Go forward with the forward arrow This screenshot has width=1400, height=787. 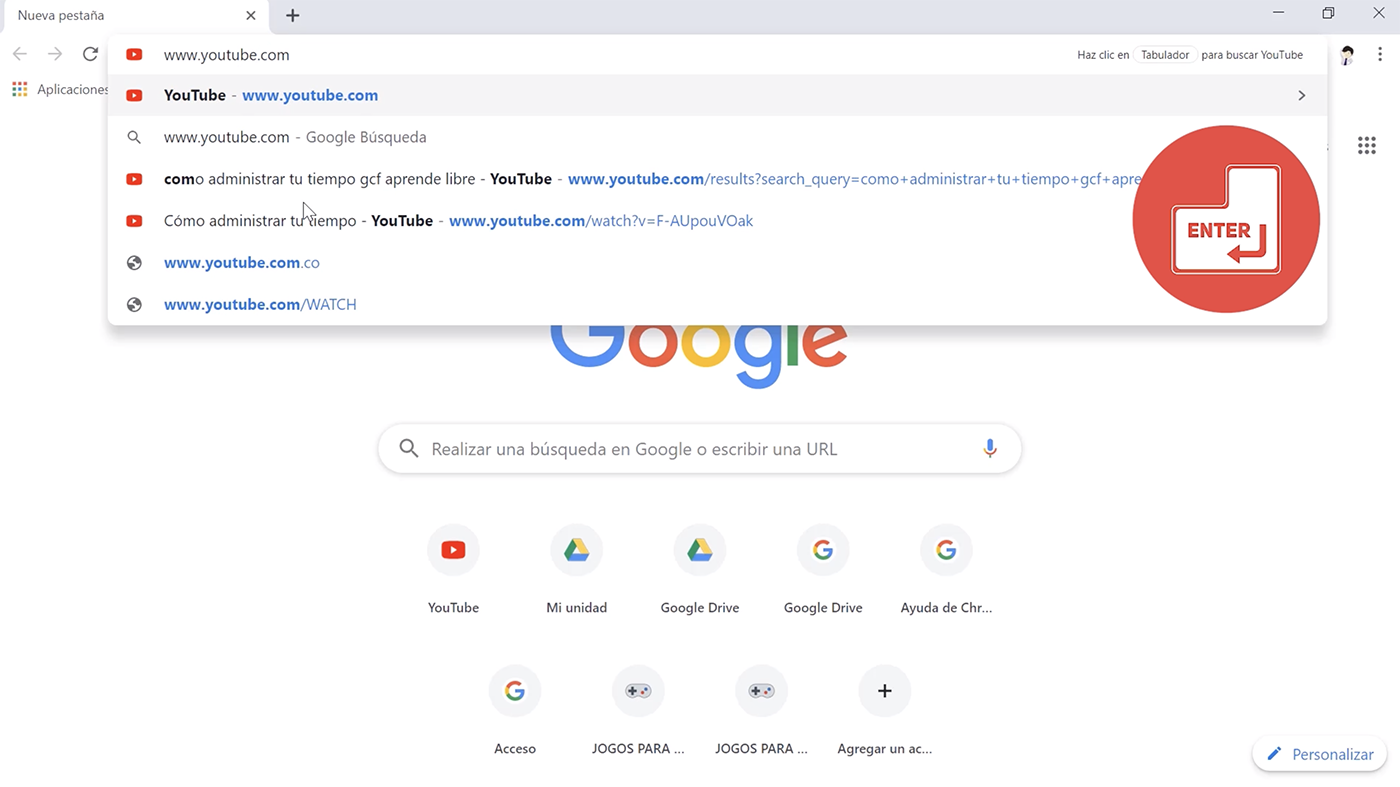tap(55, 54)
